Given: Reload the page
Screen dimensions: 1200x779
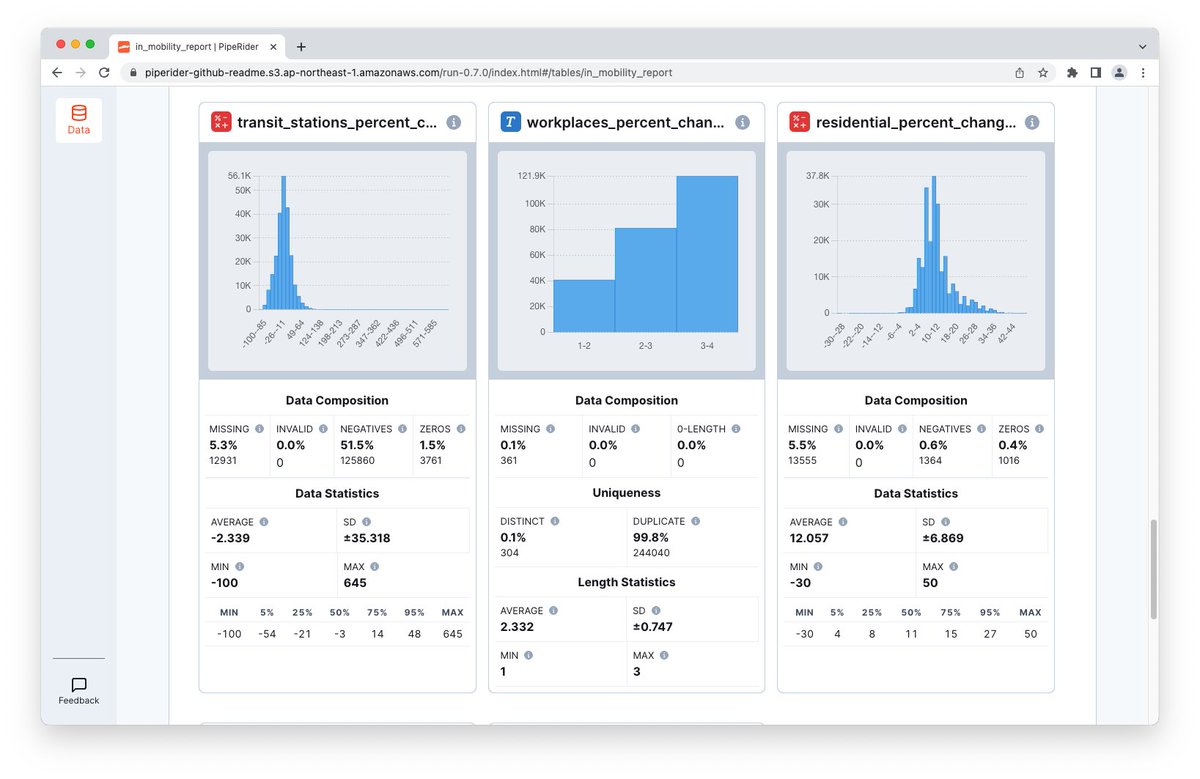Looking at the screenshot, I should tap(104, 73).
